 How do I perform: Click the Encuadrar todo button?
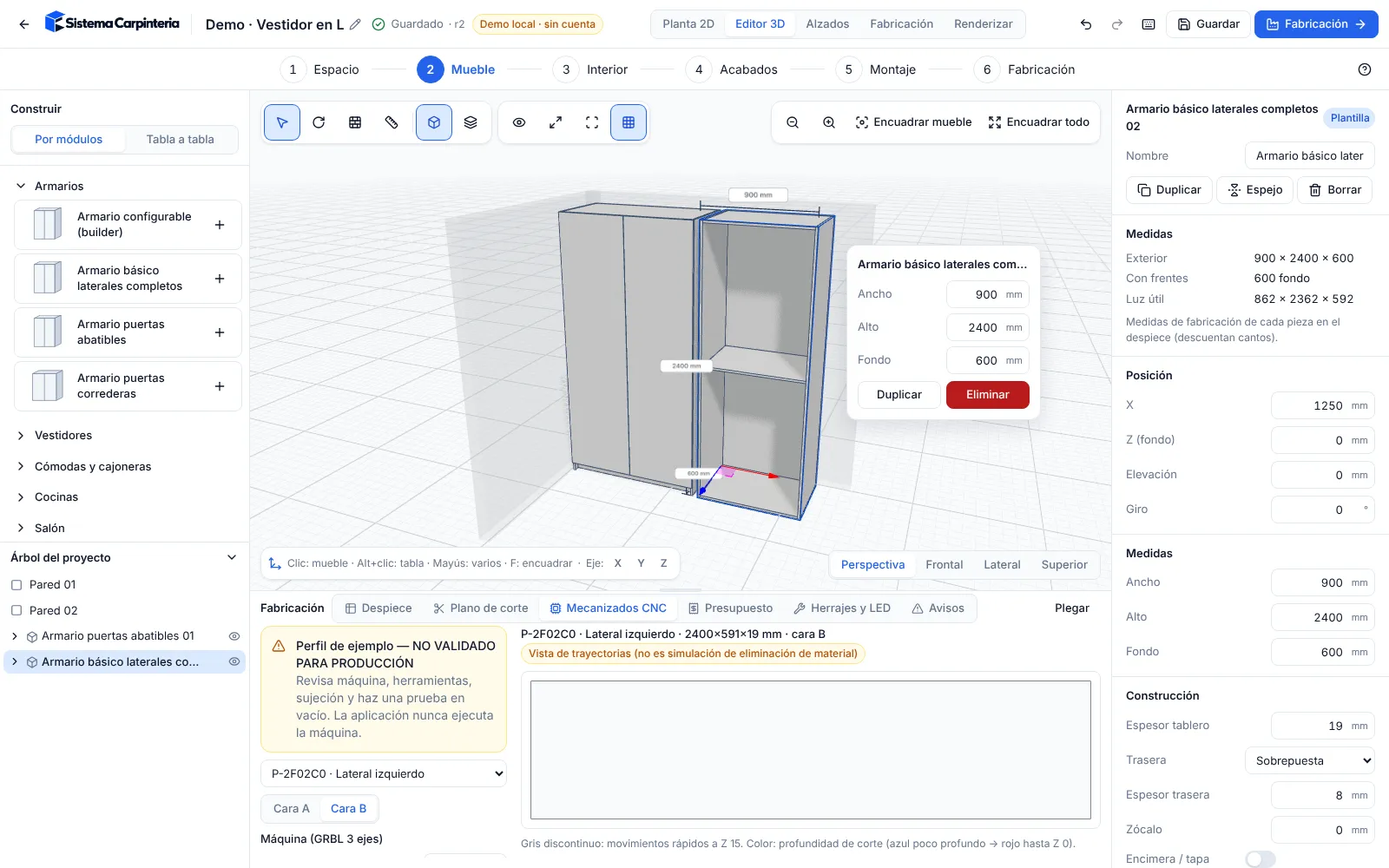(1039, 122)
